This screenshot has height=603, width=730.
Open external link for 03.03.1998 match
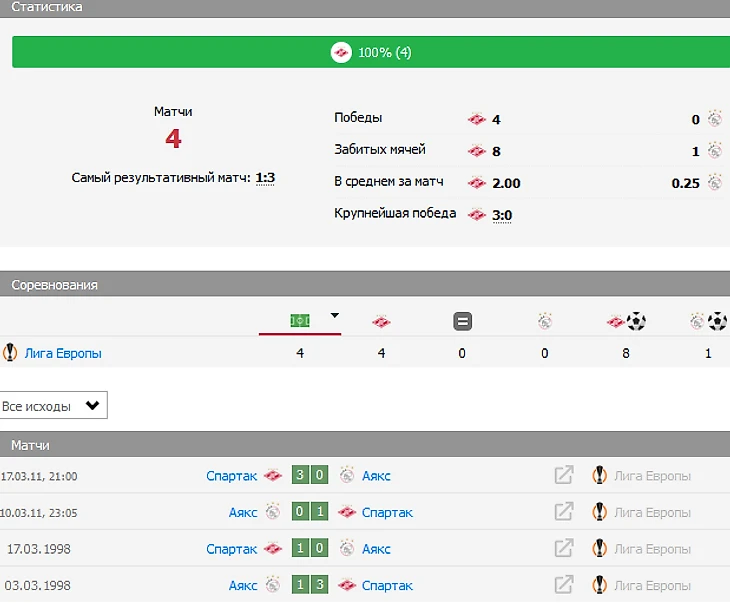[x=563, y=585]
